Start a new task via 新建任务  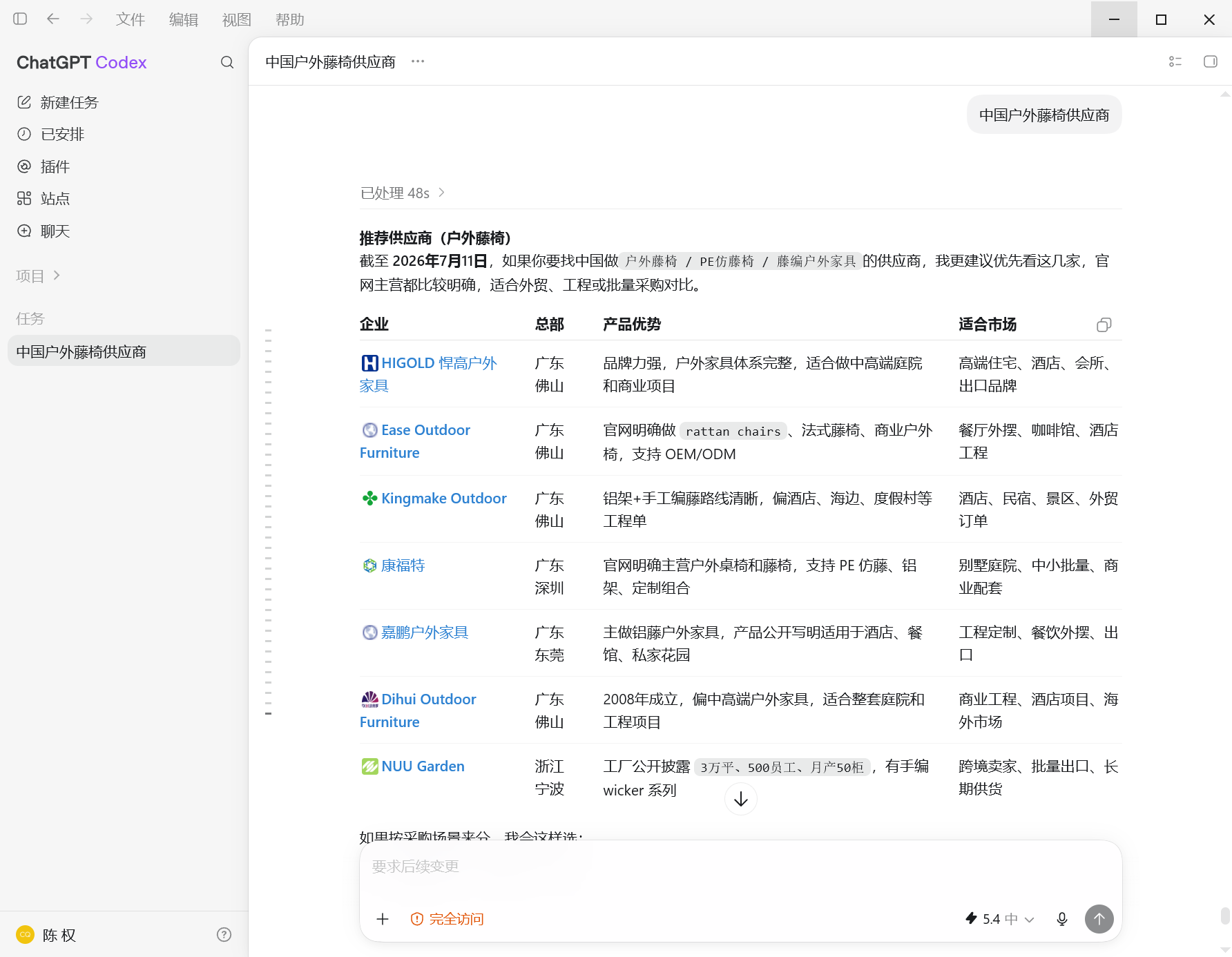pyautogui.click(x=124, y=102)
